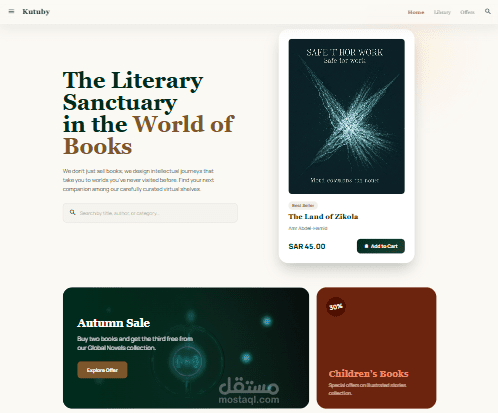498x413 pixels.
Task: Click the 30% discount badge
Action: (x=336, y=307)
